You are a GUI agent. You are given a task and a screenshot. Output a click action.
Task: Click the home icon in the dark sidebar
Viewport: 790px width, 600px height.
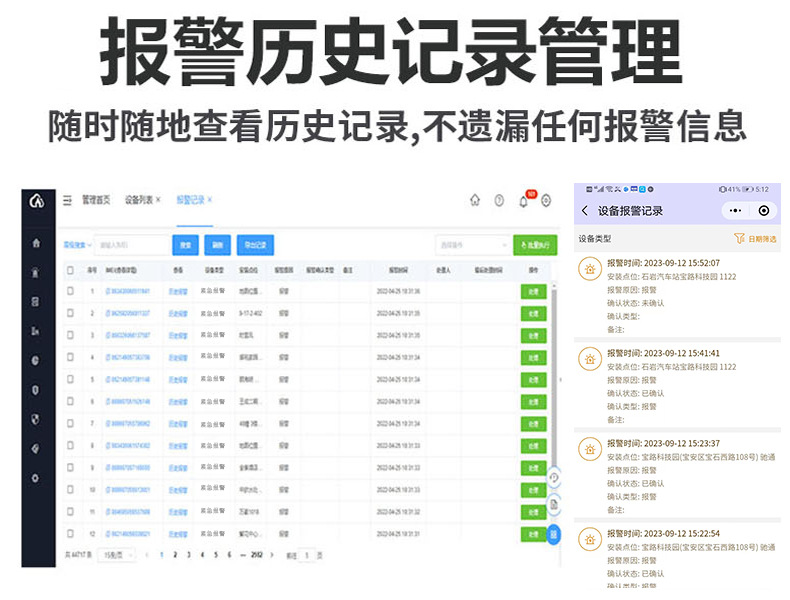[37, 243]
